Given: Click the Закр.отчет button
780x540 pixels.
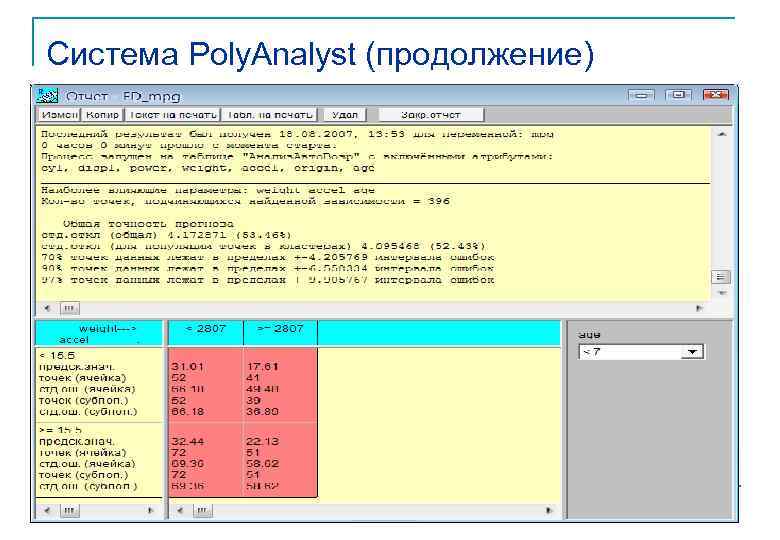Looking at the screenshot, I should (x=431, y=115).
